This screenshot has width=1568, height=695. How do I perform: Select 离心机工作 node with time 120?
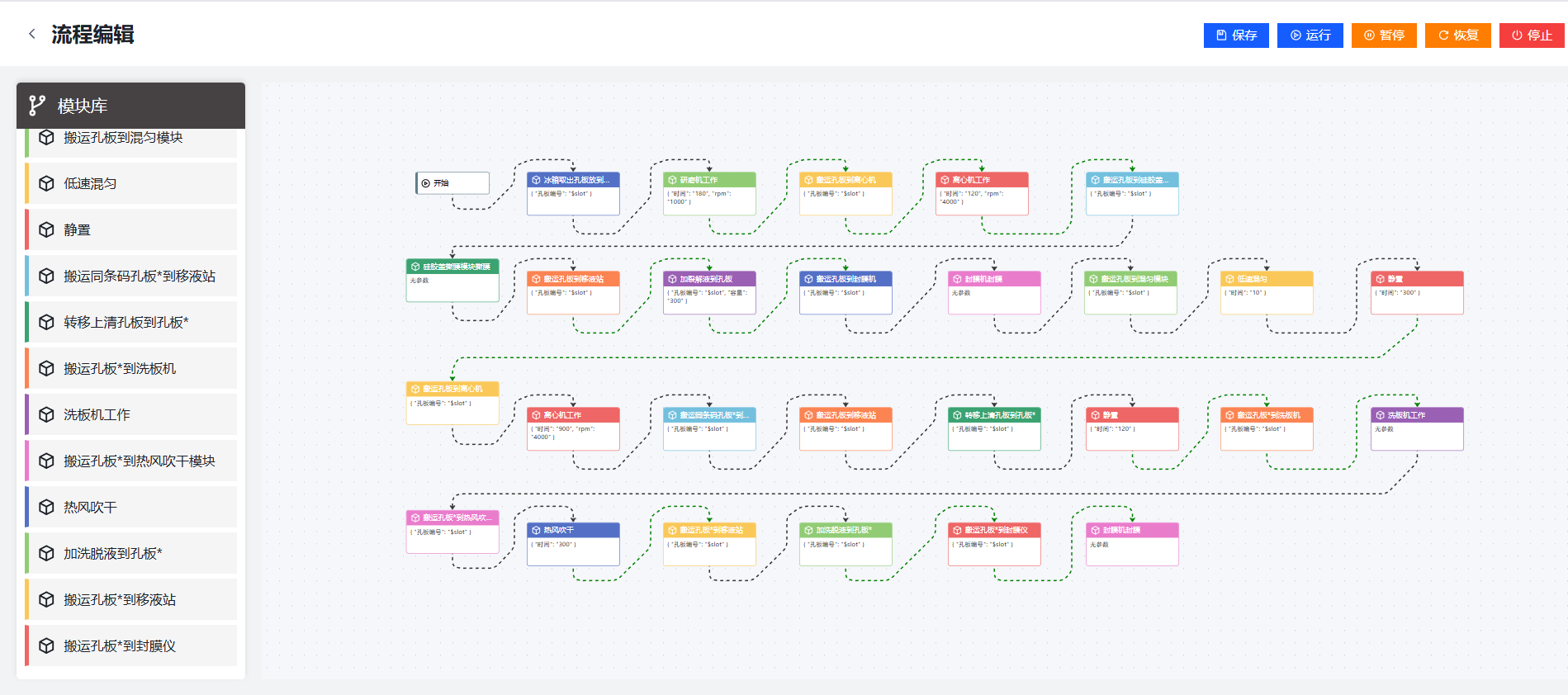pos(982,193)
